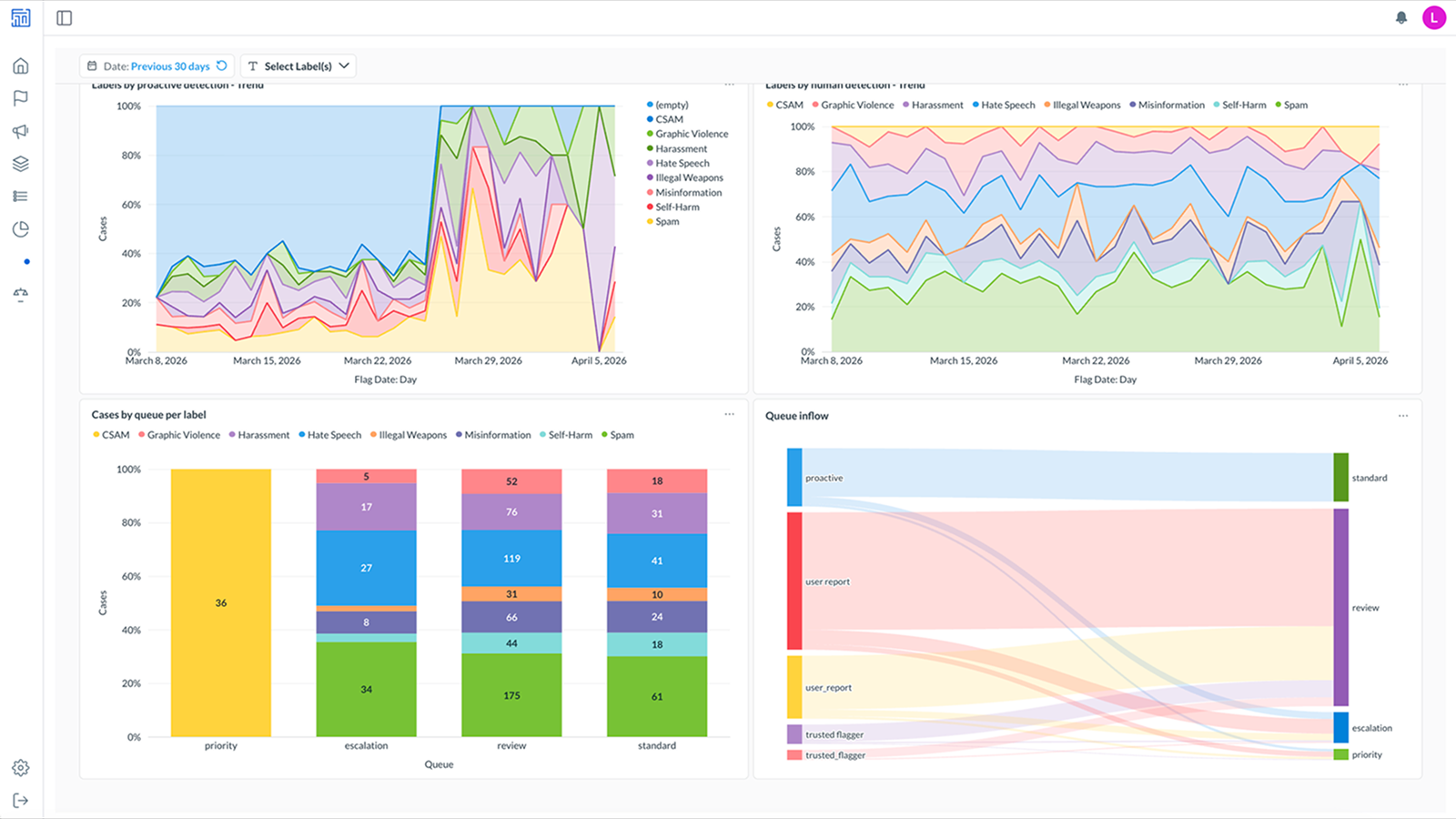Open the more options menu on proactive detection chart
Viewport: 1456px width, 819px height.
729,83
